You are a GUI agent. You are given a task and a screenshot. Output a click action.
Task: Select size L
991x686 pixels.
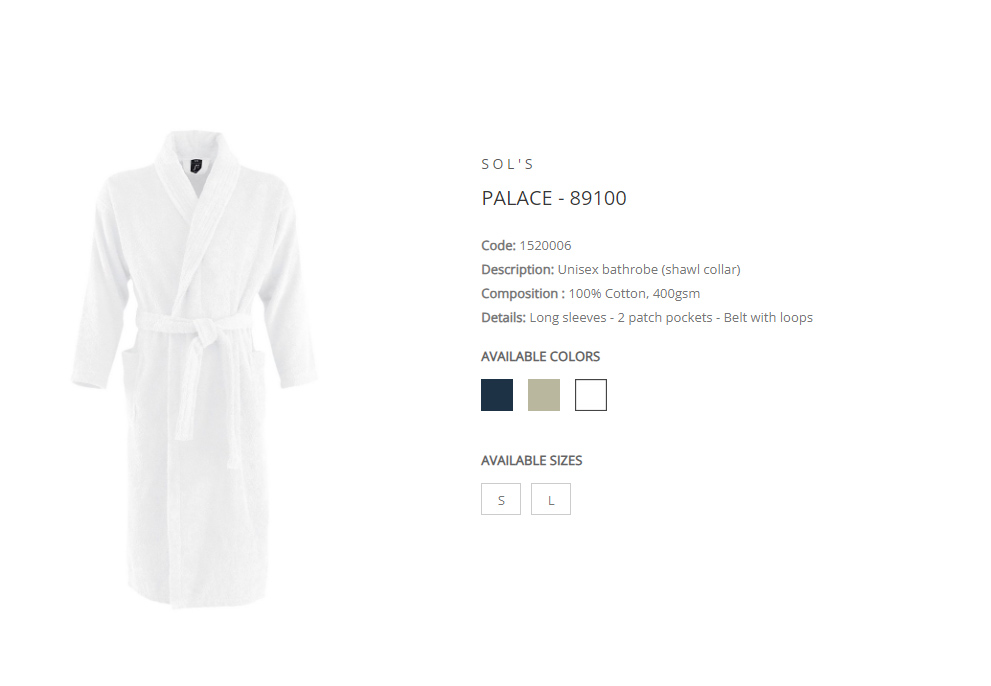(551, 499)
